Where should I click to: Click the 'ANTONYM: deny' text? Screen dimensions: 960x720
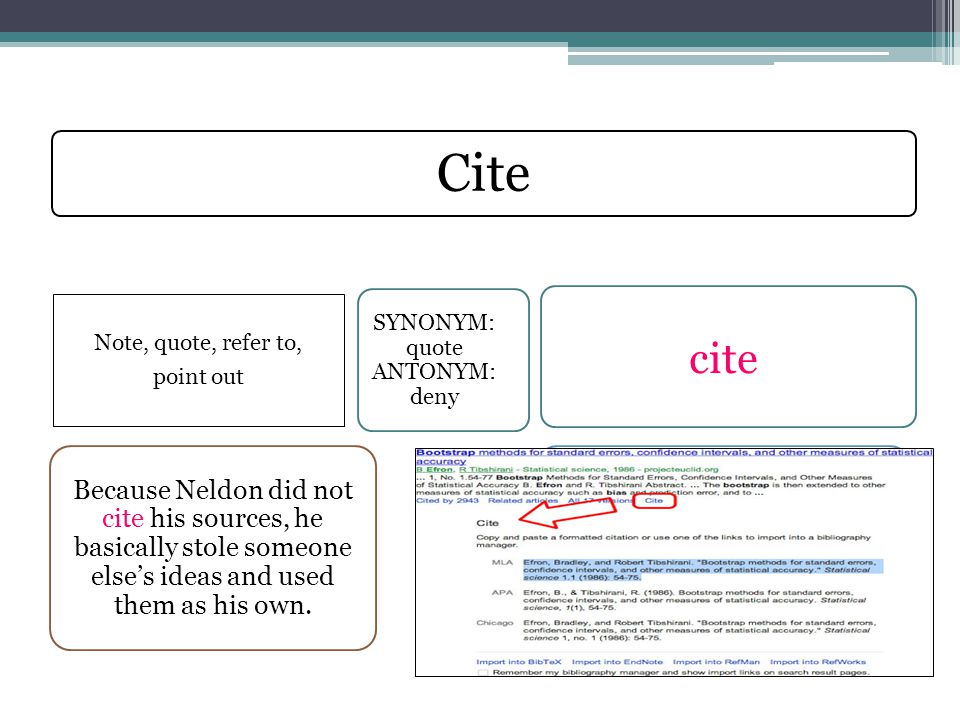(434, 383)
